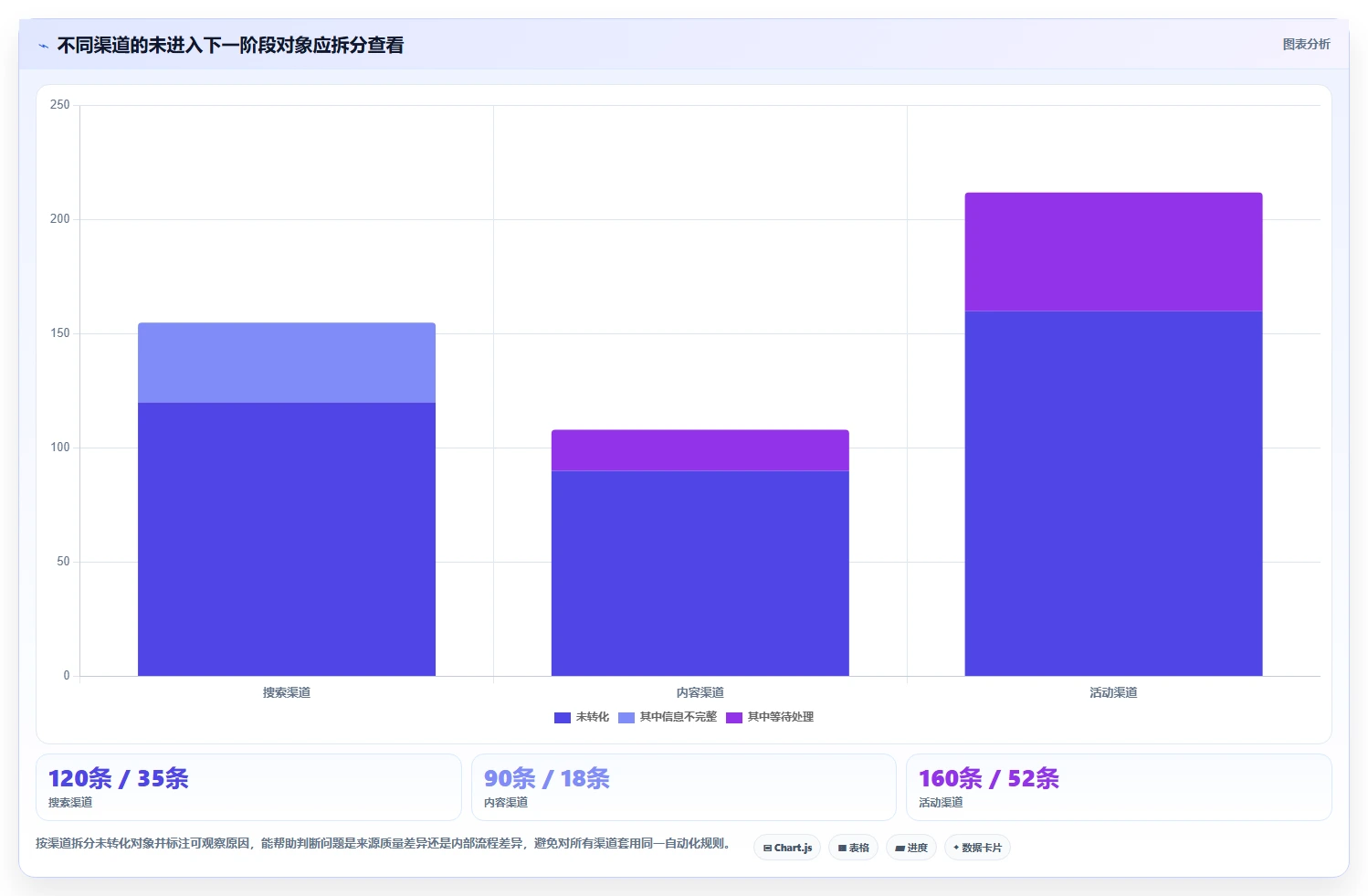
Task: Click the 搜索渠道 light blue 信息不完整 bar segment
Action: (287, 363)
